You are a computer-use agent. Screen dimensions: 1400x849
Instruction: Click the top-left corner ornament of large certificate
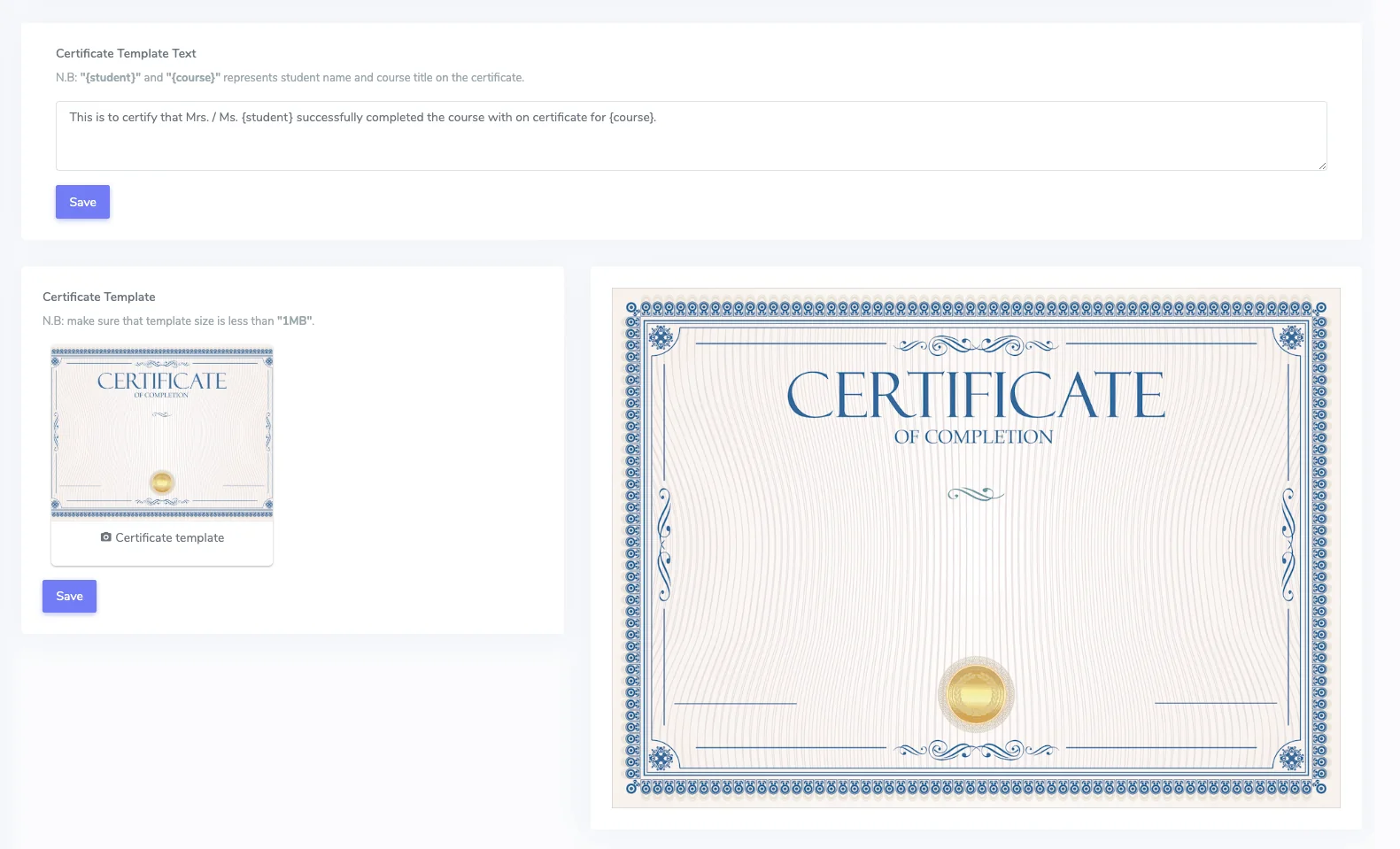click(x=661, y=337)
